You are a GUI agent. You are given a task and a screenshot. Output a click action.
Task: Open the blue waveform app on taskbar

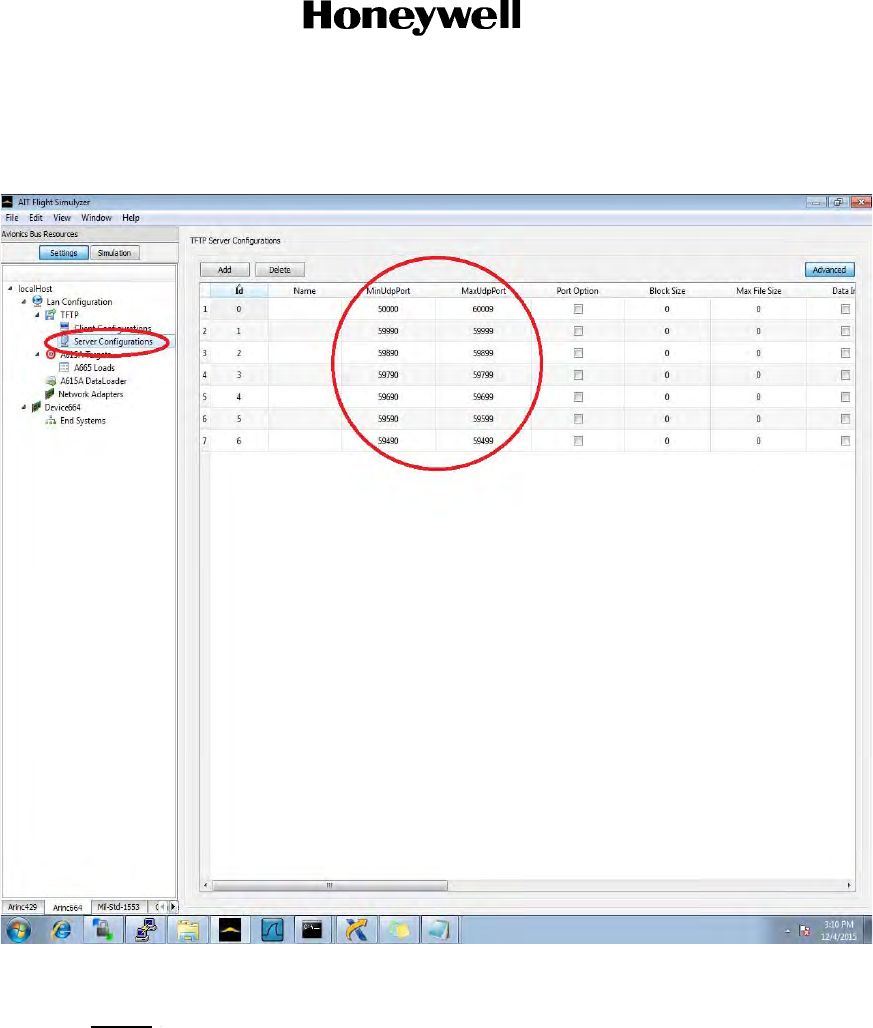pyautogui.click(x=272, y=930)
